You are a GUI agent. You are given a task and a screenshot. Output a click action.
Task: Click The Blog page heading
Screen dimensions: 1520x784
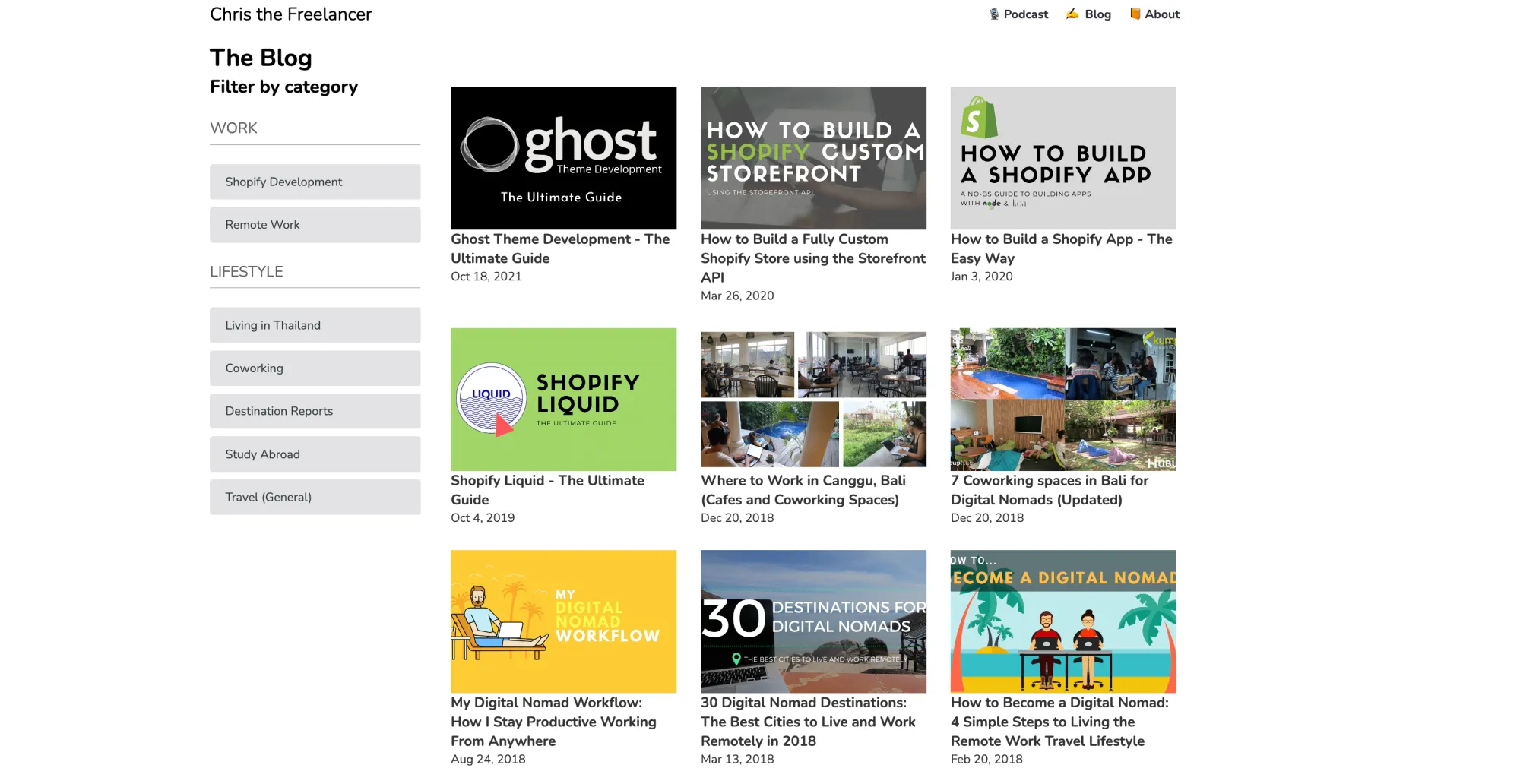[x=261, y=58]
